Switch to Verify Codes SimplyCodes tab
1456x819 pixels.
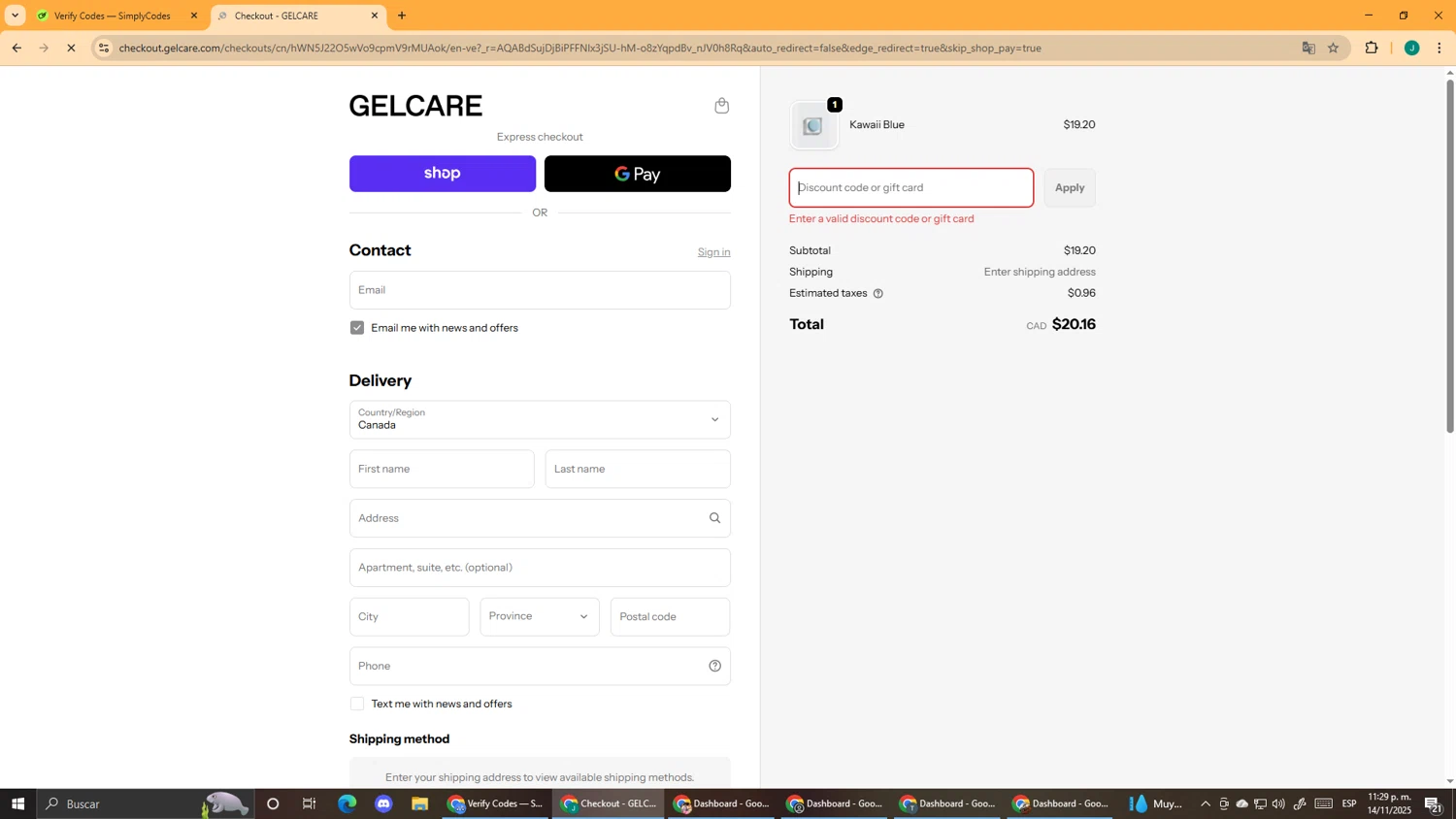pos(112,16)
